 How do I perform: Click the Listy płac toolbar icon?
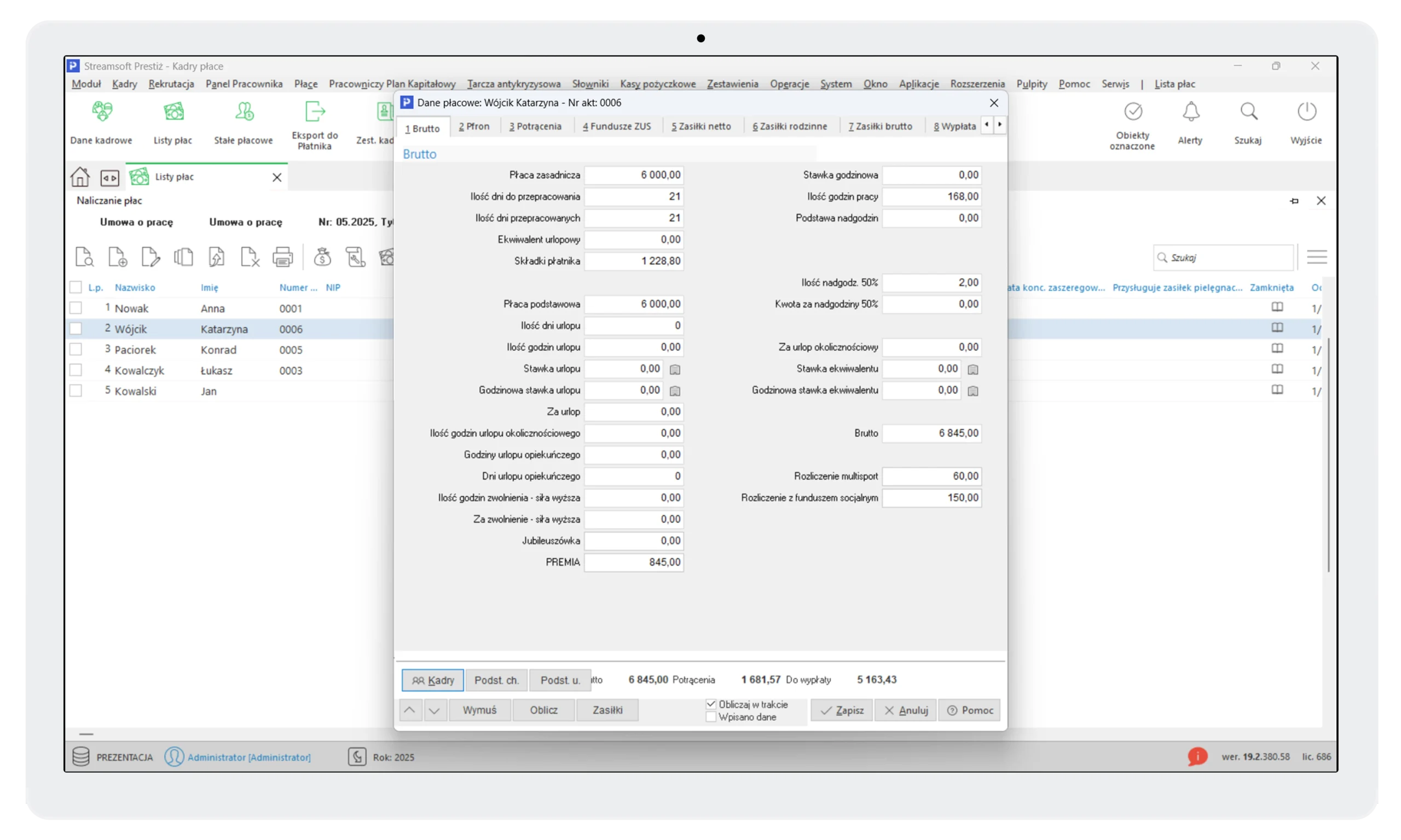(x=173, y=112)
